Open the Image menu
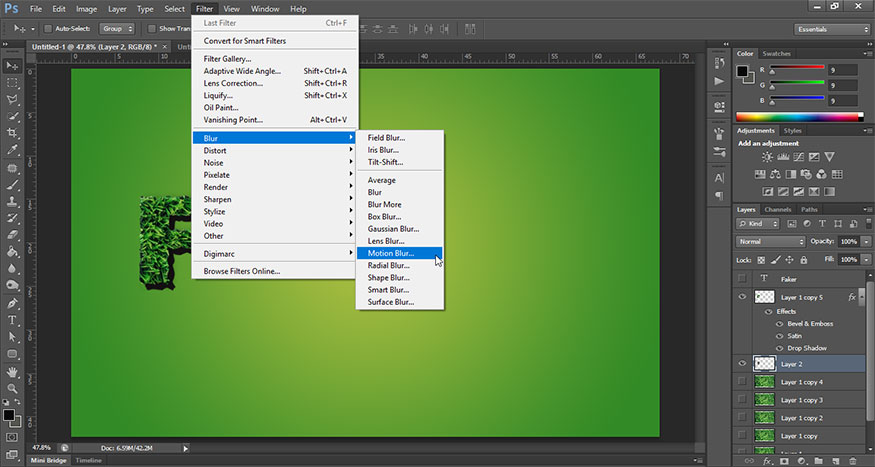 pos(86,9)
